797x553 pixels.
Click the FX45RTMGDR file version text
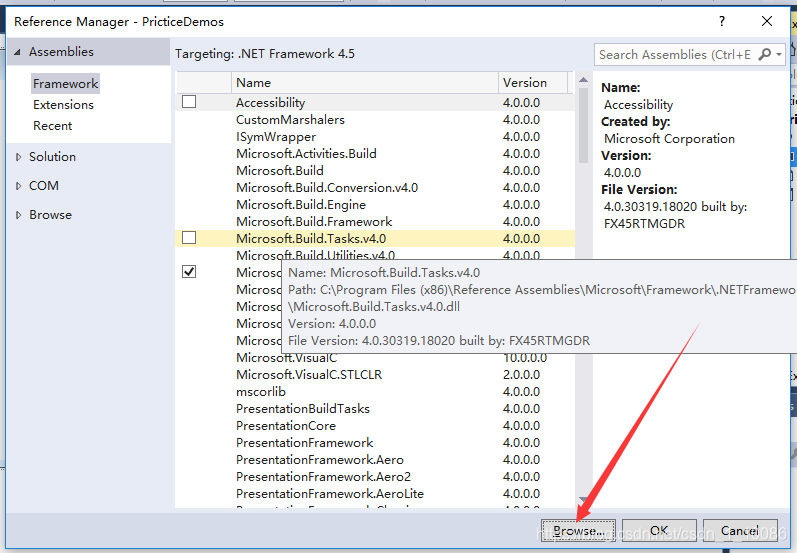pos(644,224)
